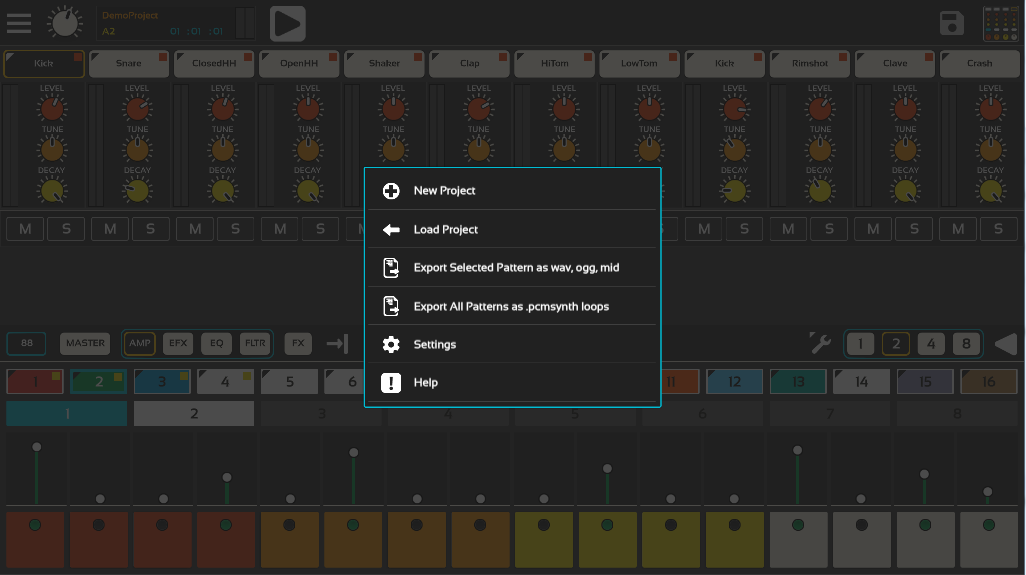
Task: Select the Rimshot instrument tab
Action: coord(809,63)
